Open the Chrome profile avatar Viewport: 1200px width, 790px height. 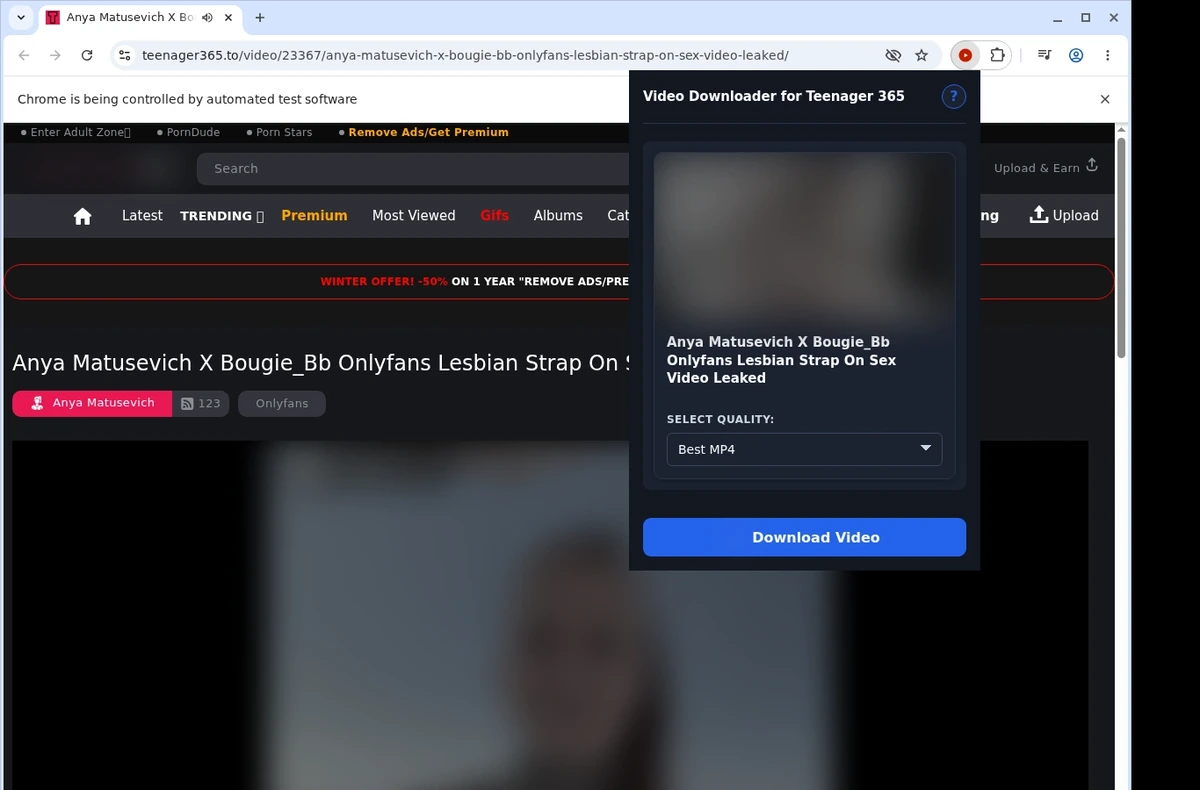point(1076,56)
